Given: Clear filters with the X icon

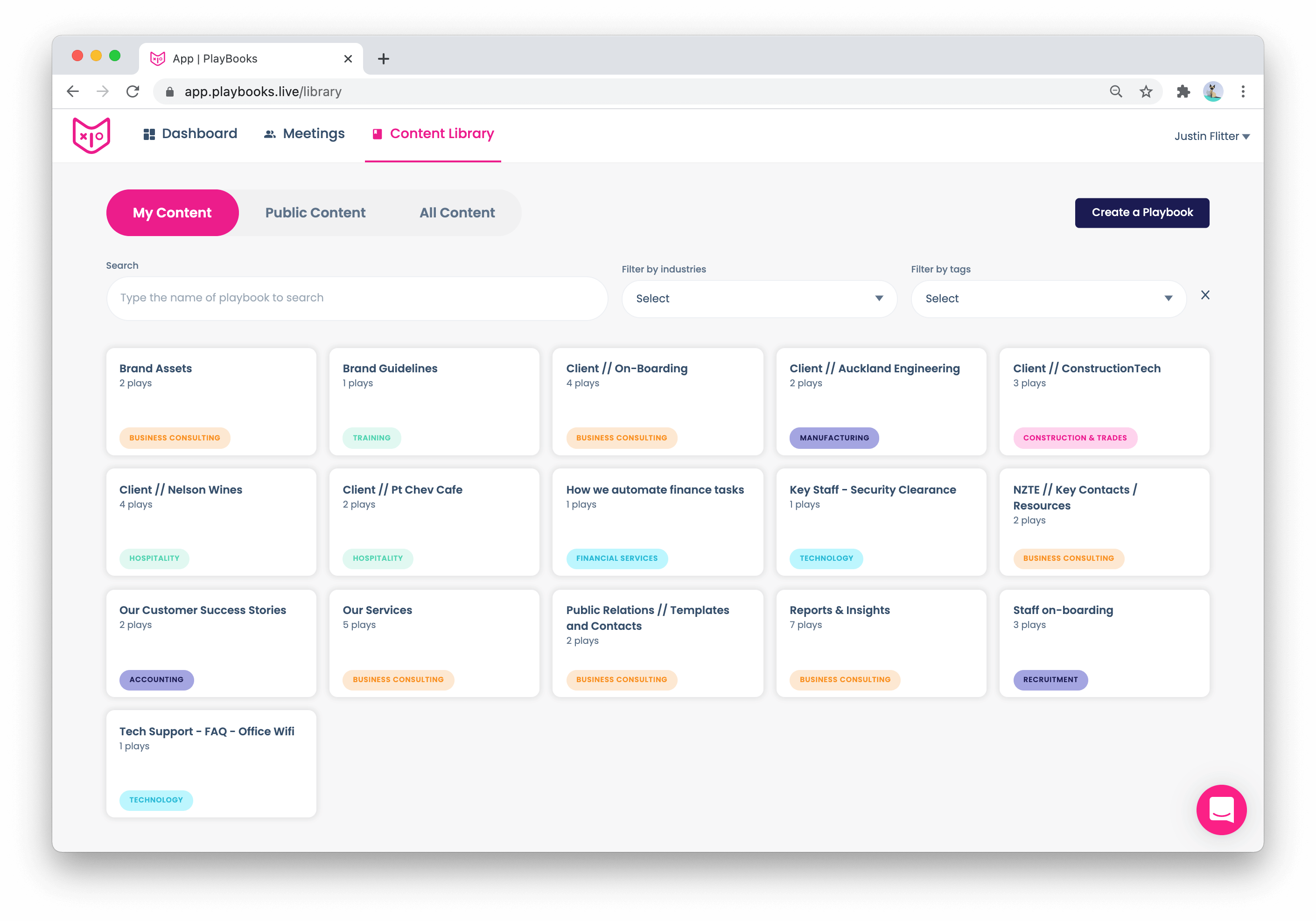Looking at the screenshot, I should coord(1205,295).
